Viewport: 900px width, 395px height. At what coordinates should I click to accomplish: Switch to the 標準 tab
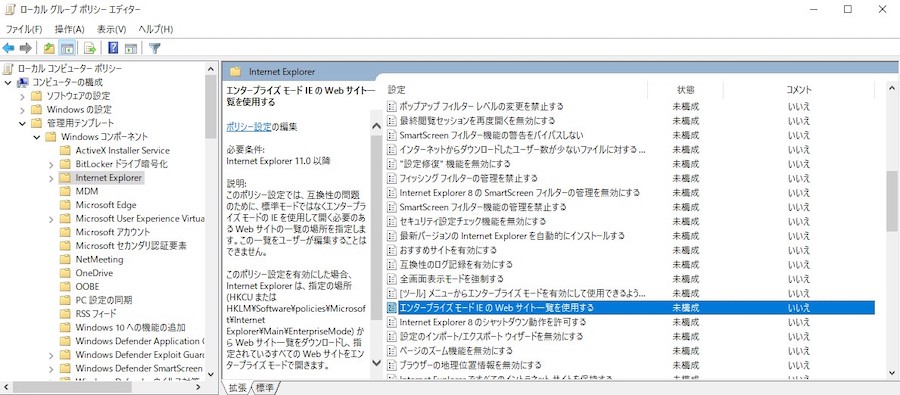(x=265, y=388)
